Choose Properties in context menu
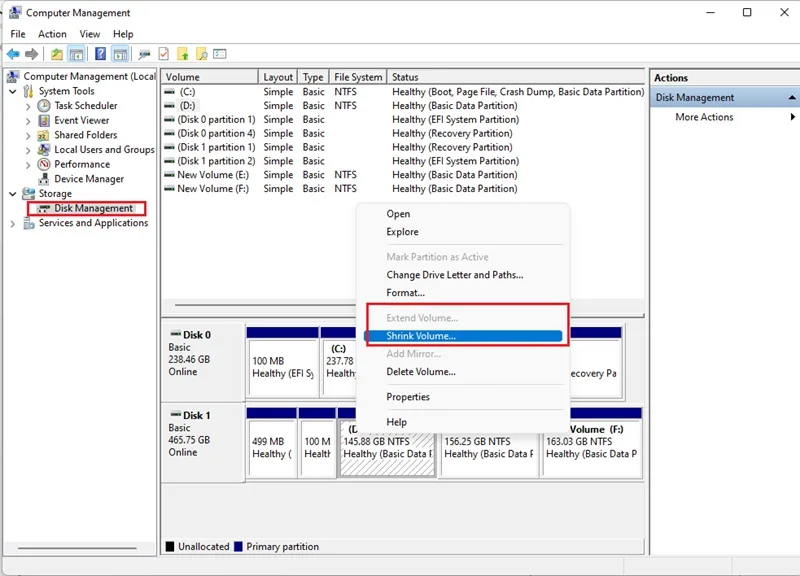The width and height of the screenshot is (800, 576). pos(408,397)
